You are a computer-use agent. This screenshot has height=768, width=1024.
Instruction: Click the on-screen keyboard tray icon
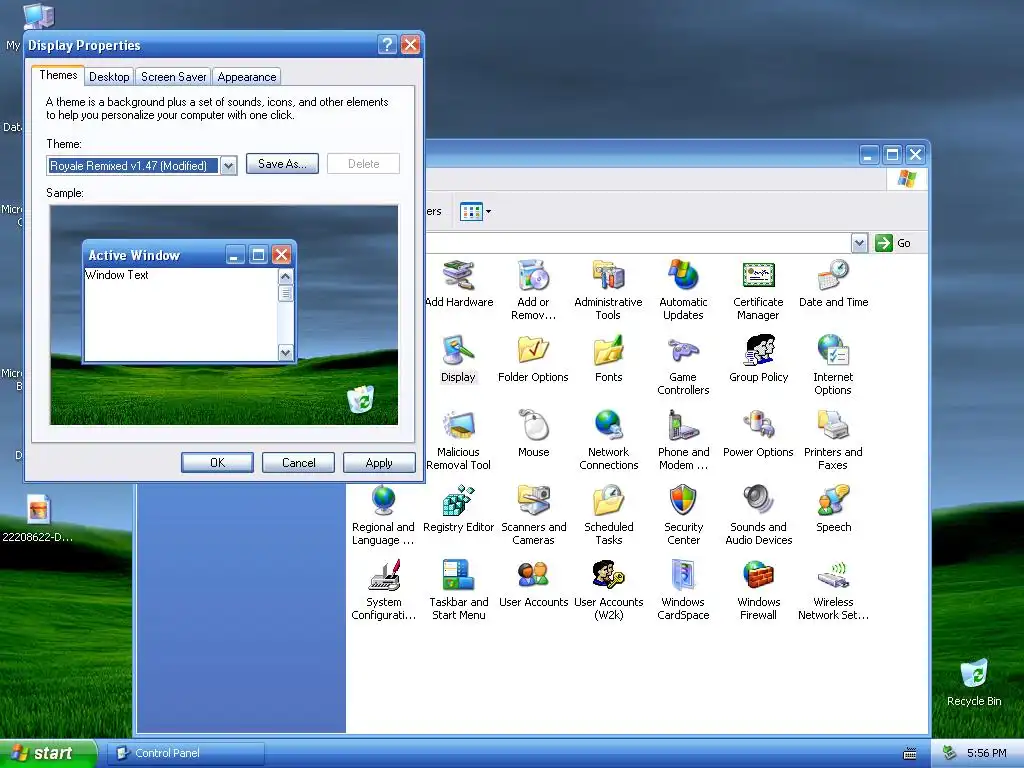tap(910, 754)
